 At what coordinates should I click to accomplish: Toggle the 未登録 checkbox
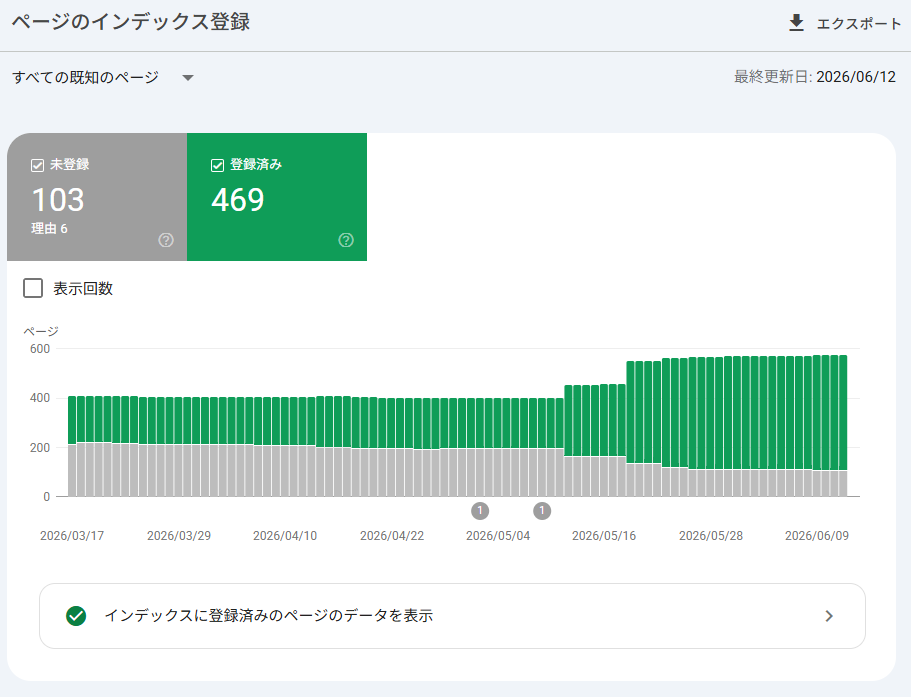(37, 166)
